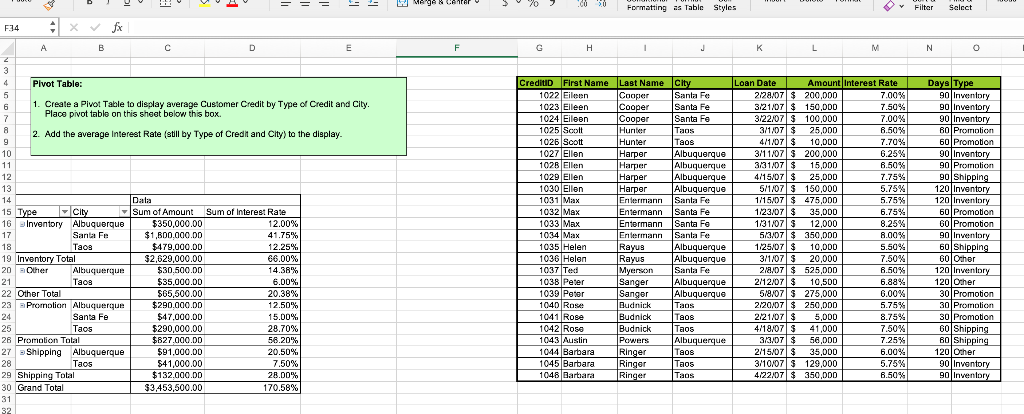This screenshot has height=414, width=1024.
Task: Open Insert Function with the fx icon
Action: (x=118, y=27)
